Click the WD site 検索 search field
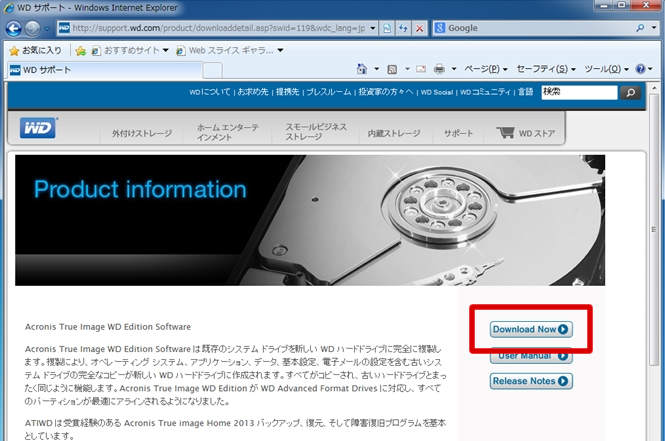665x441 pixels. coord(579,92)
